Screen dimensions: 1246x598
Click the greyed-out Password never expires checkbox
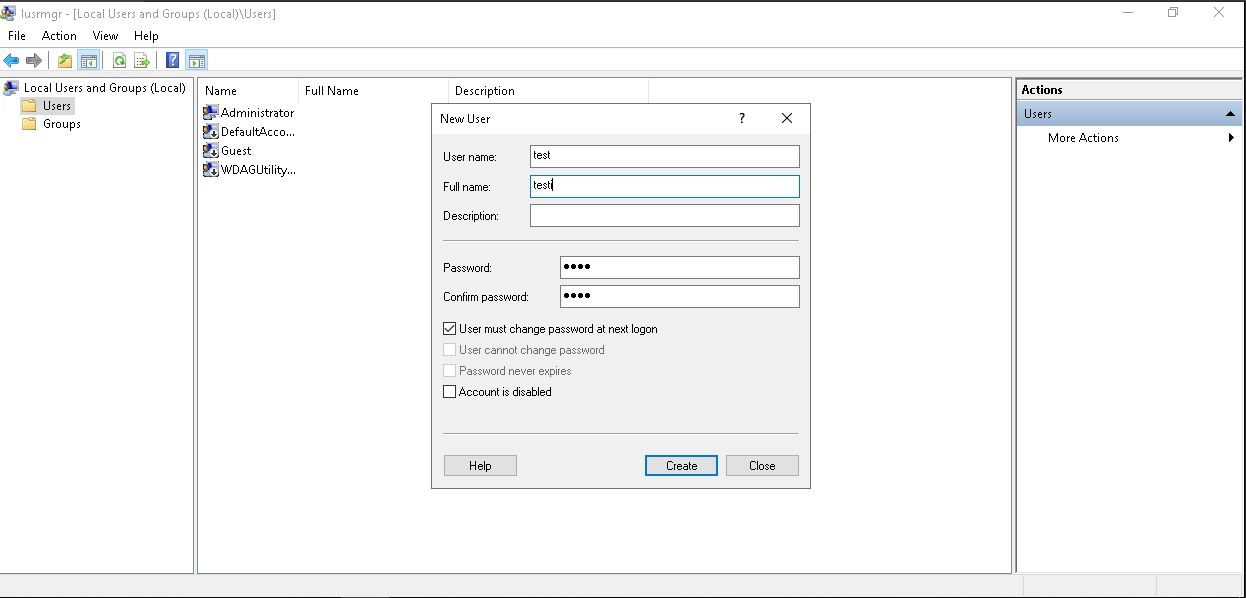450,371
